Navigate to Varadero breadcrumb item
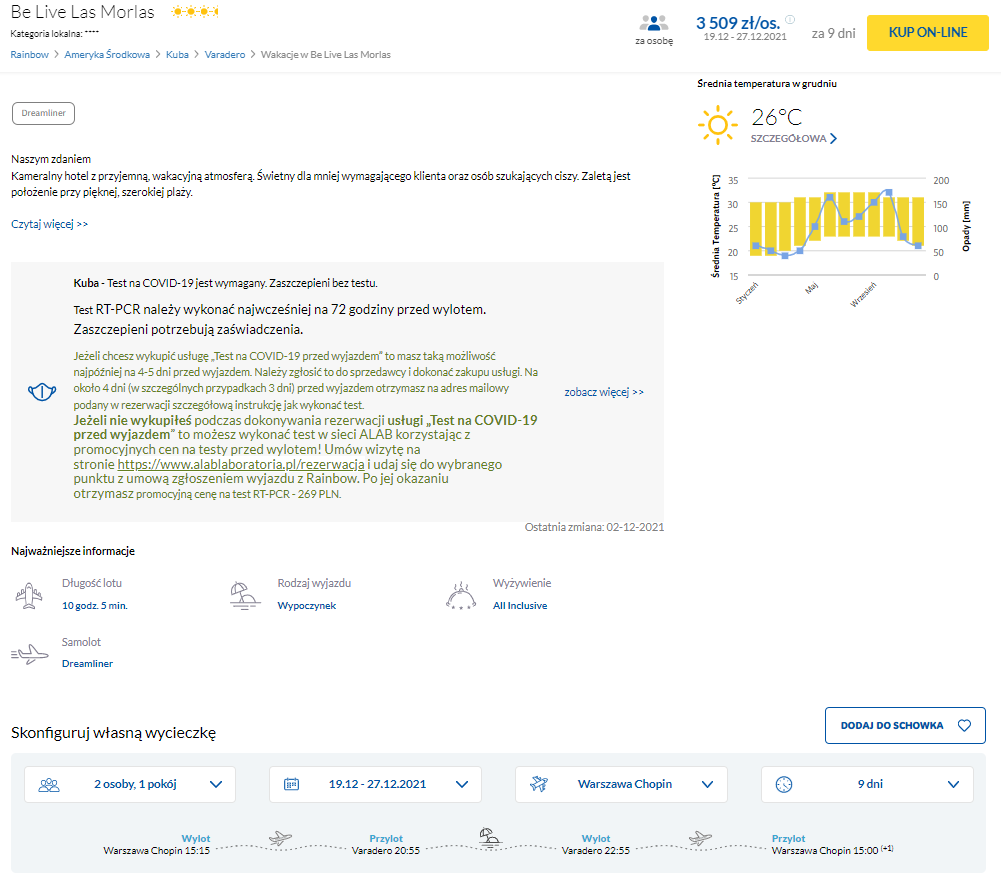The height and width of the screenshot is (883, 1001). click(x=224, y=54)
